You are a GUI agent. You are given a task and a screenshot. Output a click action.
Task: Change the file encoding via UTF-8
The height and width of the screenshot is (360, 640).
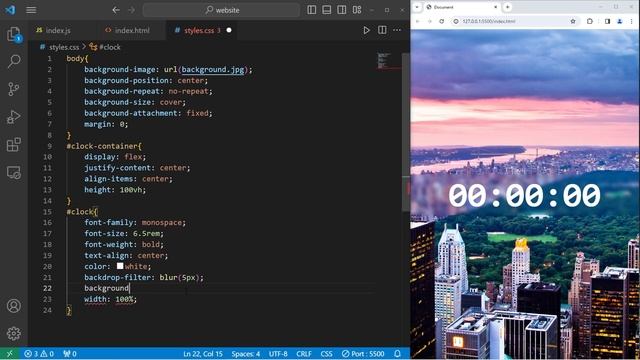tap(278, 353)
